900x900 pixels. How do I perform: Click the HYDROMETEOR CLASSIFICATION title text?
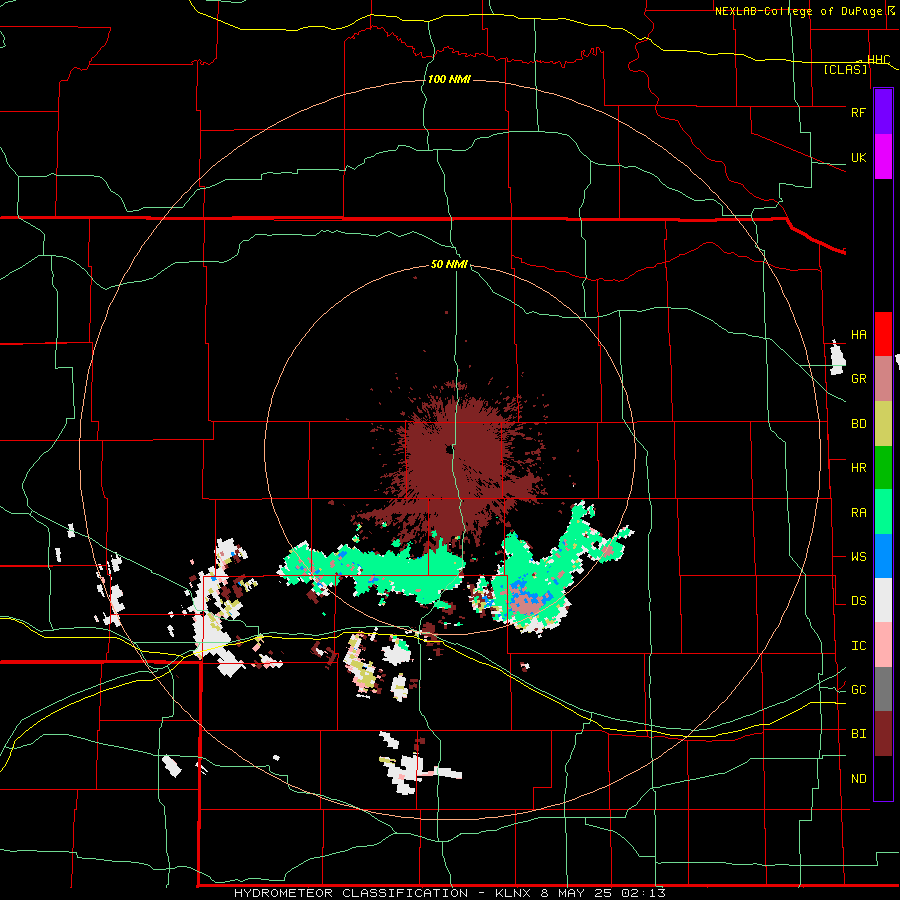(x=351, y=893)
